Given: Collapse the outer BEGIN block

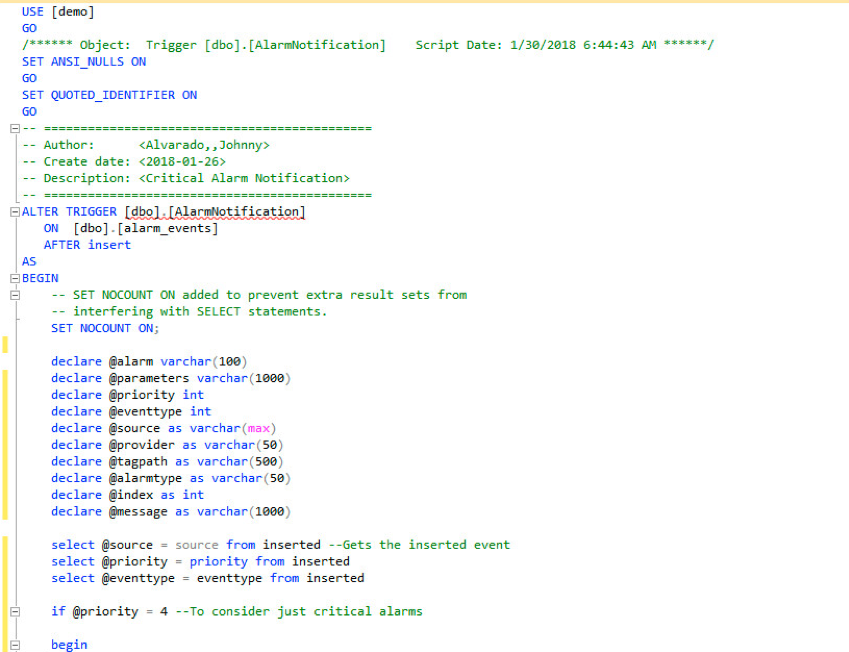Looking at the screenshot, I should (x=15, y=278).
